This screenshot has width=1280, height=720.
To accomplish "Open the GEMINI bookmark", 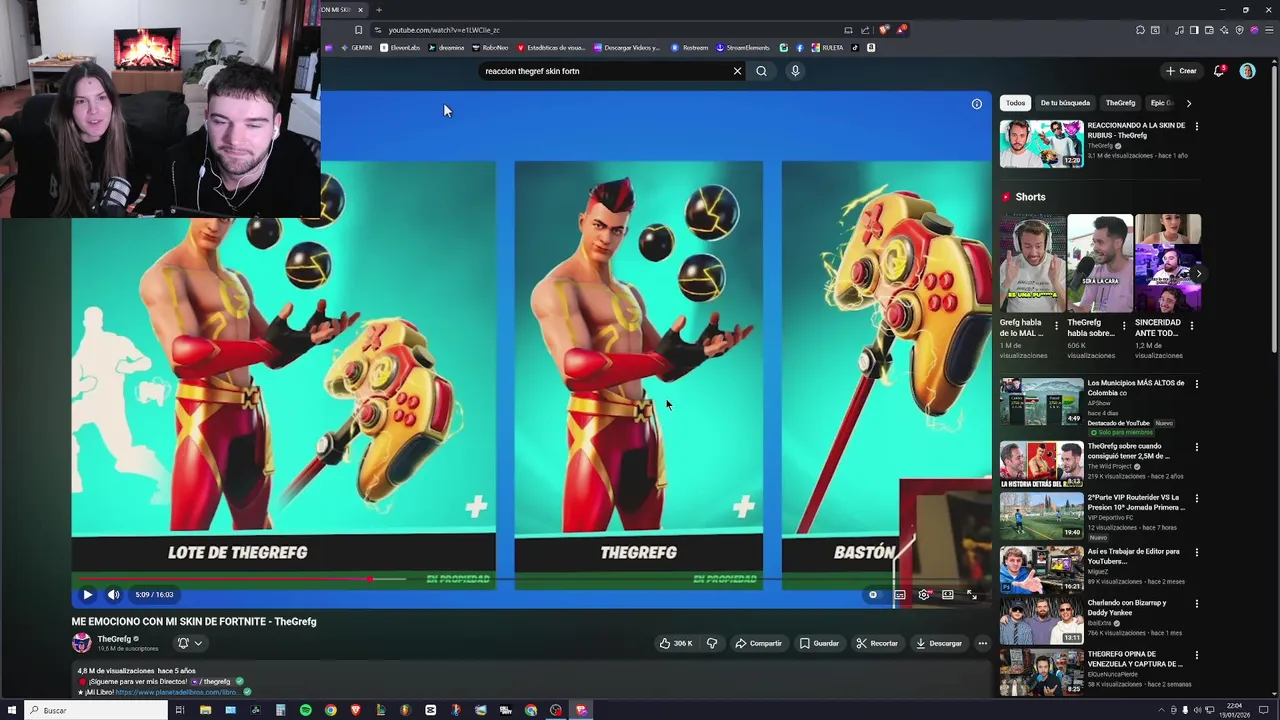I will (357, 47).
